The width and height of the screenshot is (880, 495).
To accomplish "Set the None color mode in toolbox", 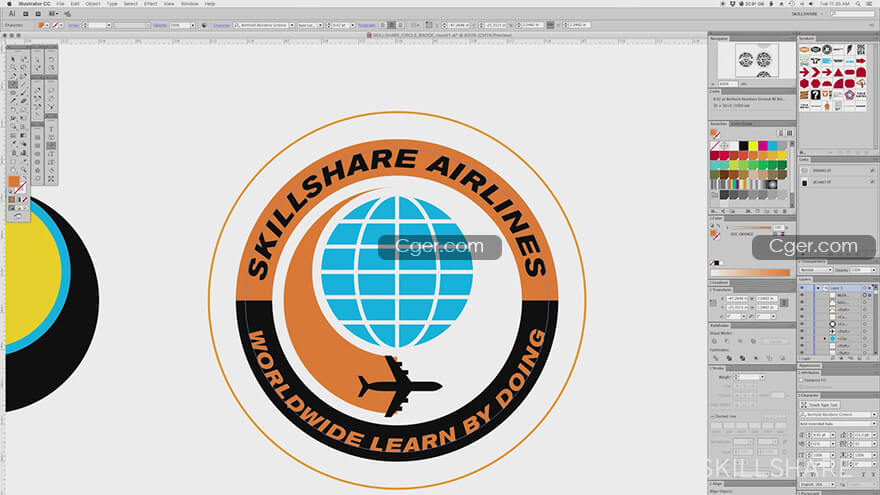I will click(25, 200).
